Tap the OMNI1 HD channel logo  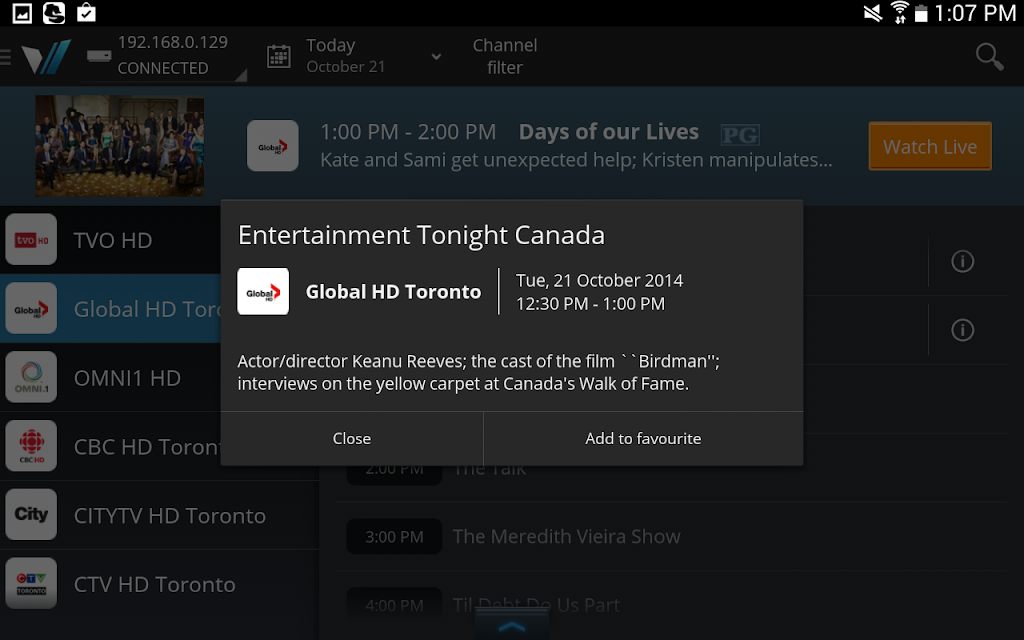(x=31, y=378)
